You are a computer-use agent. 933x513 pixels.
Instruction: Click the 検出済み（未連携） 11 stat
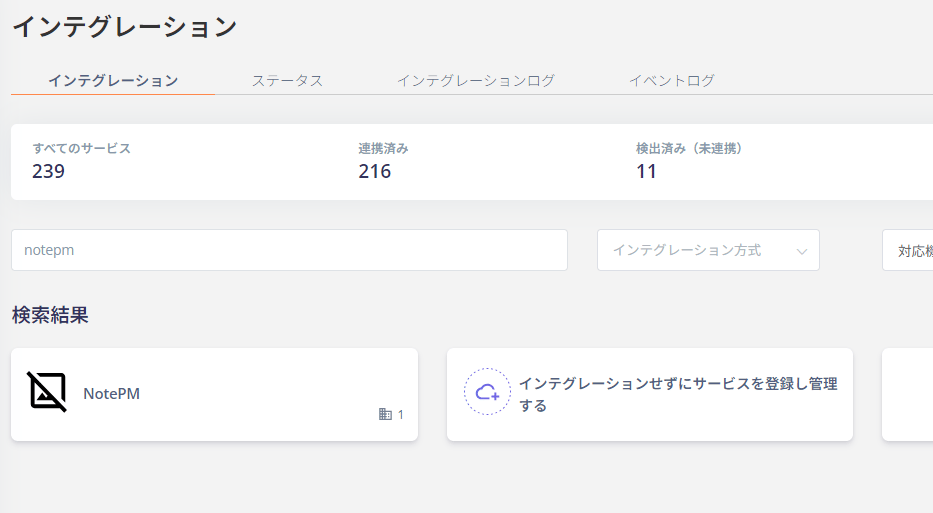[689, 161]
